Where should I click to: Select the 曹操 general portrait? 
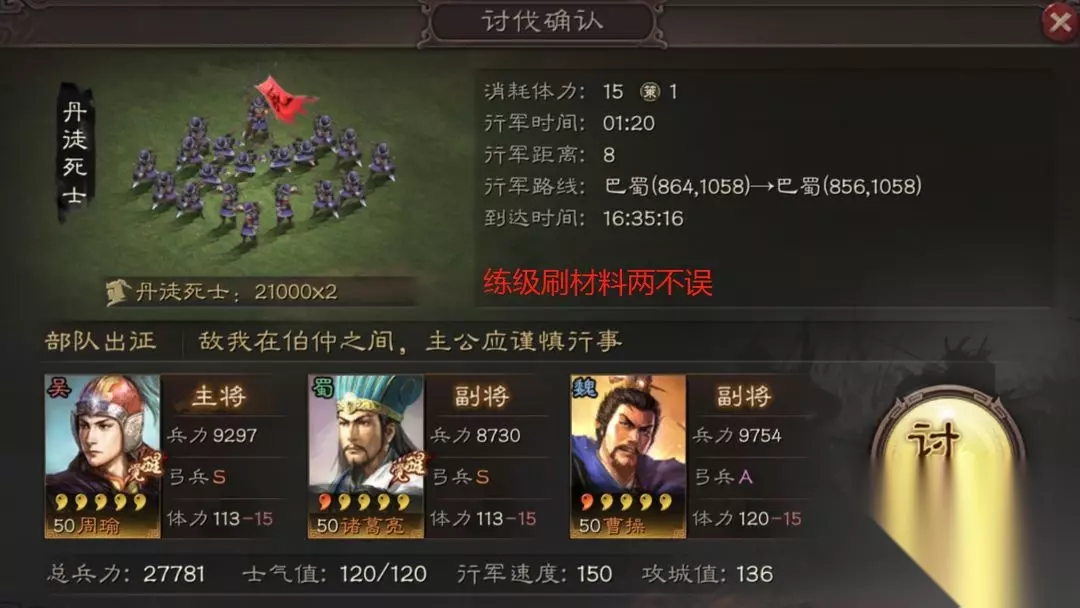pos(628,456)
